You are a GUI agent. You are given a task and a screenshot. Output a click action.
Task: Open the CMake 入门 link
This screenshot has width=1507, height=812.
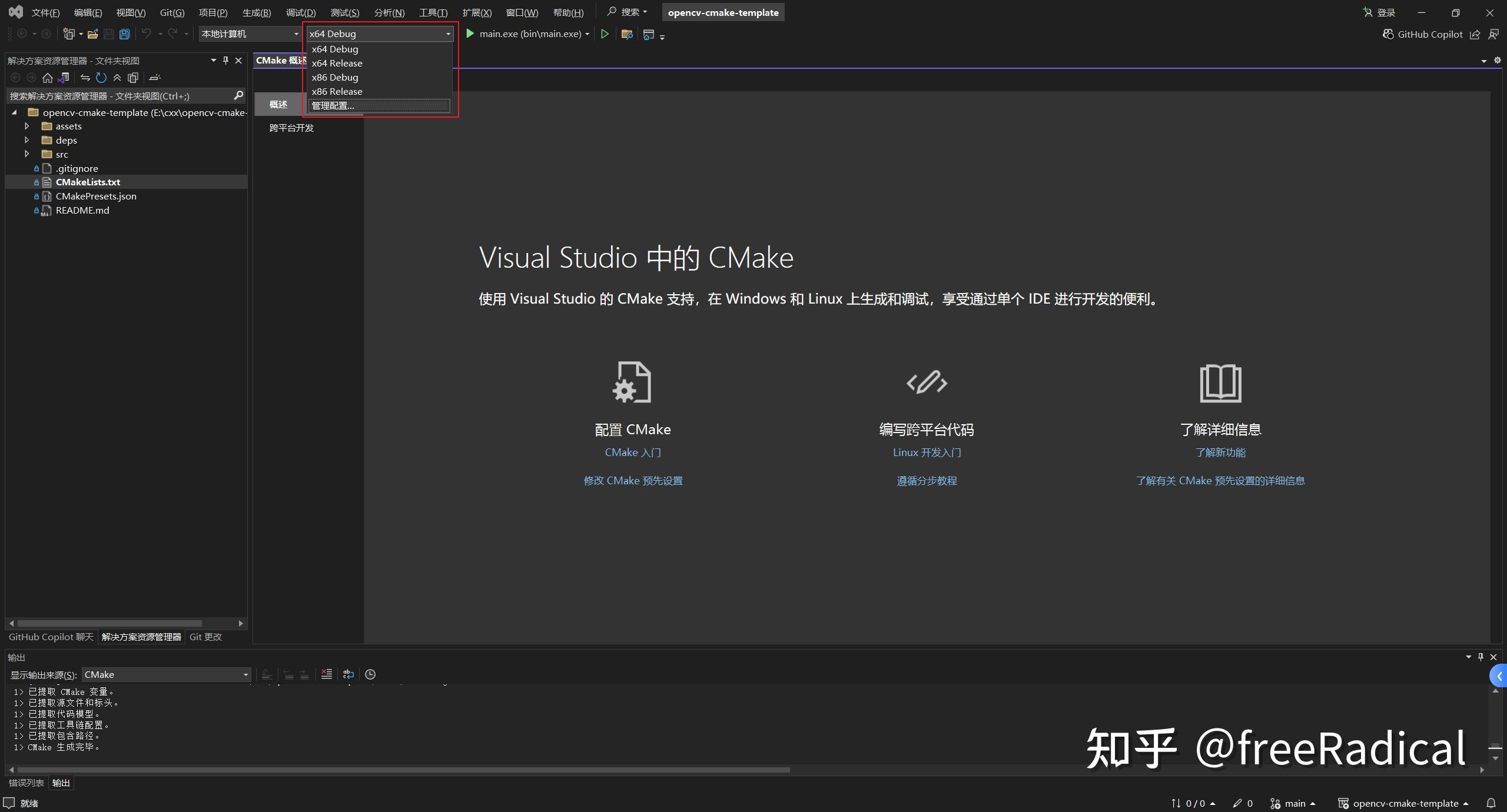pyautogui.click(x=632, y=452)
